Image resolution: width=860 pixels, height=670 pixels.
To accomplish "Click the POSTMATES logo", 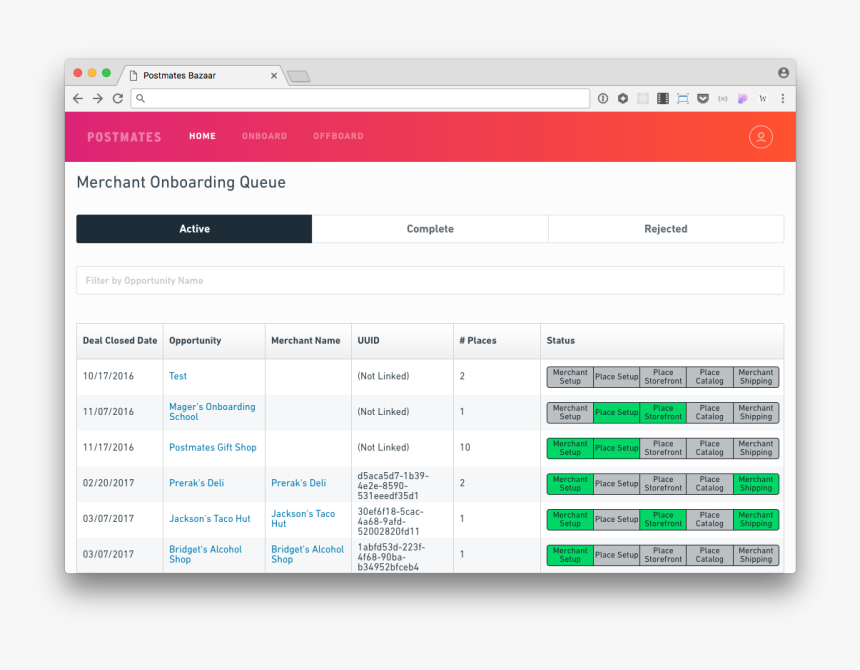I will coord(124,137).
